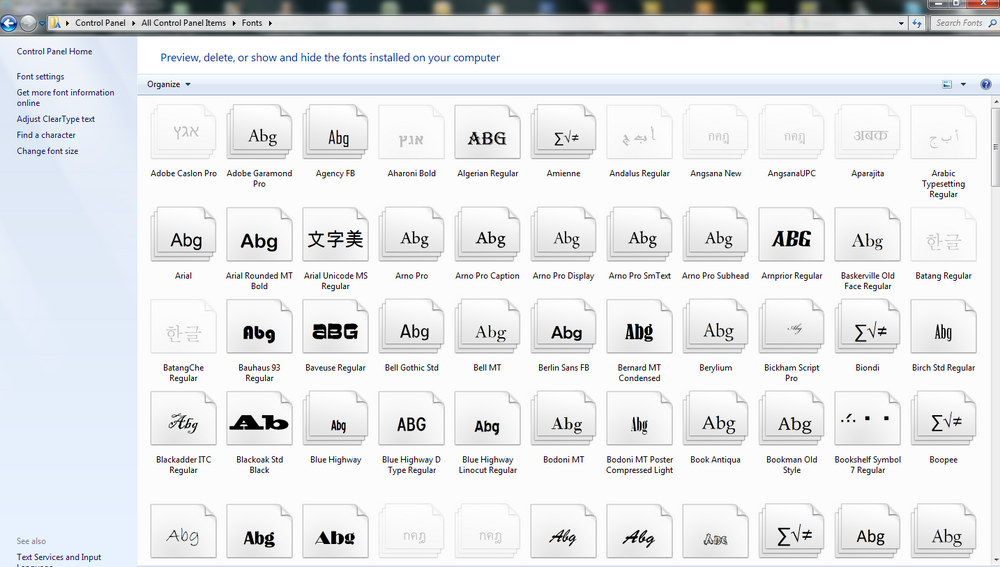This screenshot has width=1000, height=567.
Task: Open the view options dropdown arrow
Action: pyautogui.click(x=963, y=84)
